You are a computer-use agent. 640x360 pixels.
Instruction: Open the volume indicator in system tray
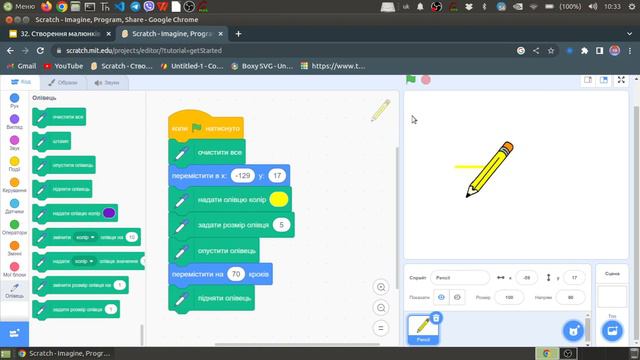click(x=593, y=7)
